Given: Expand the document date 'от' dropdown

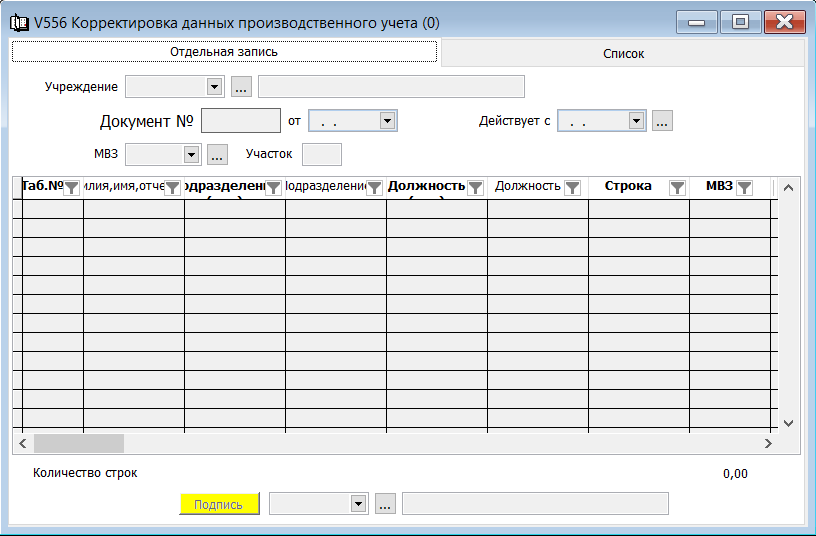Looking at the screenshot, I should [387, 121].
